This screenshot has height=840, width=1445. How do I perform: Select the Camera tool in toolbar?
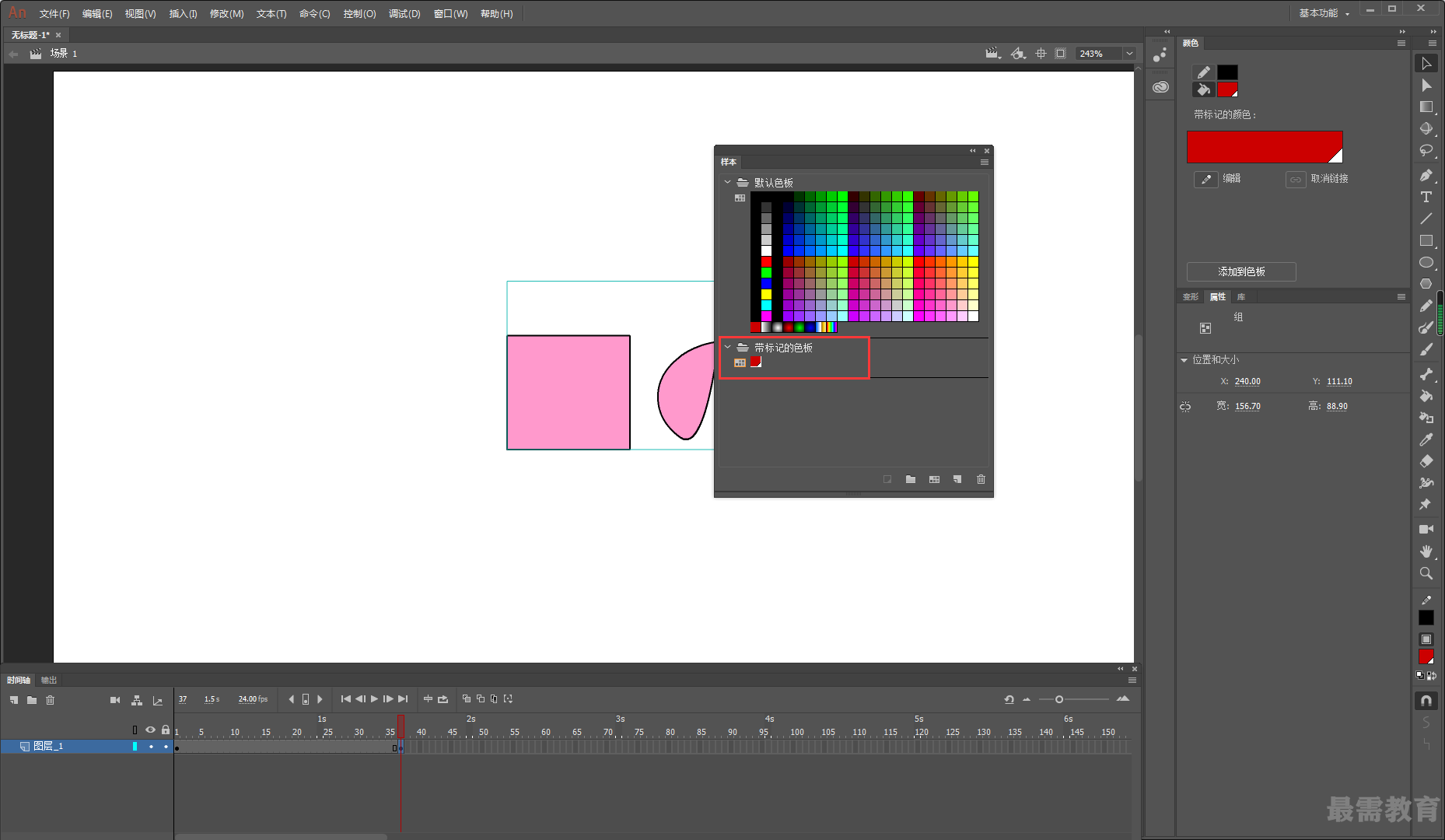(x=1426, y=529)
